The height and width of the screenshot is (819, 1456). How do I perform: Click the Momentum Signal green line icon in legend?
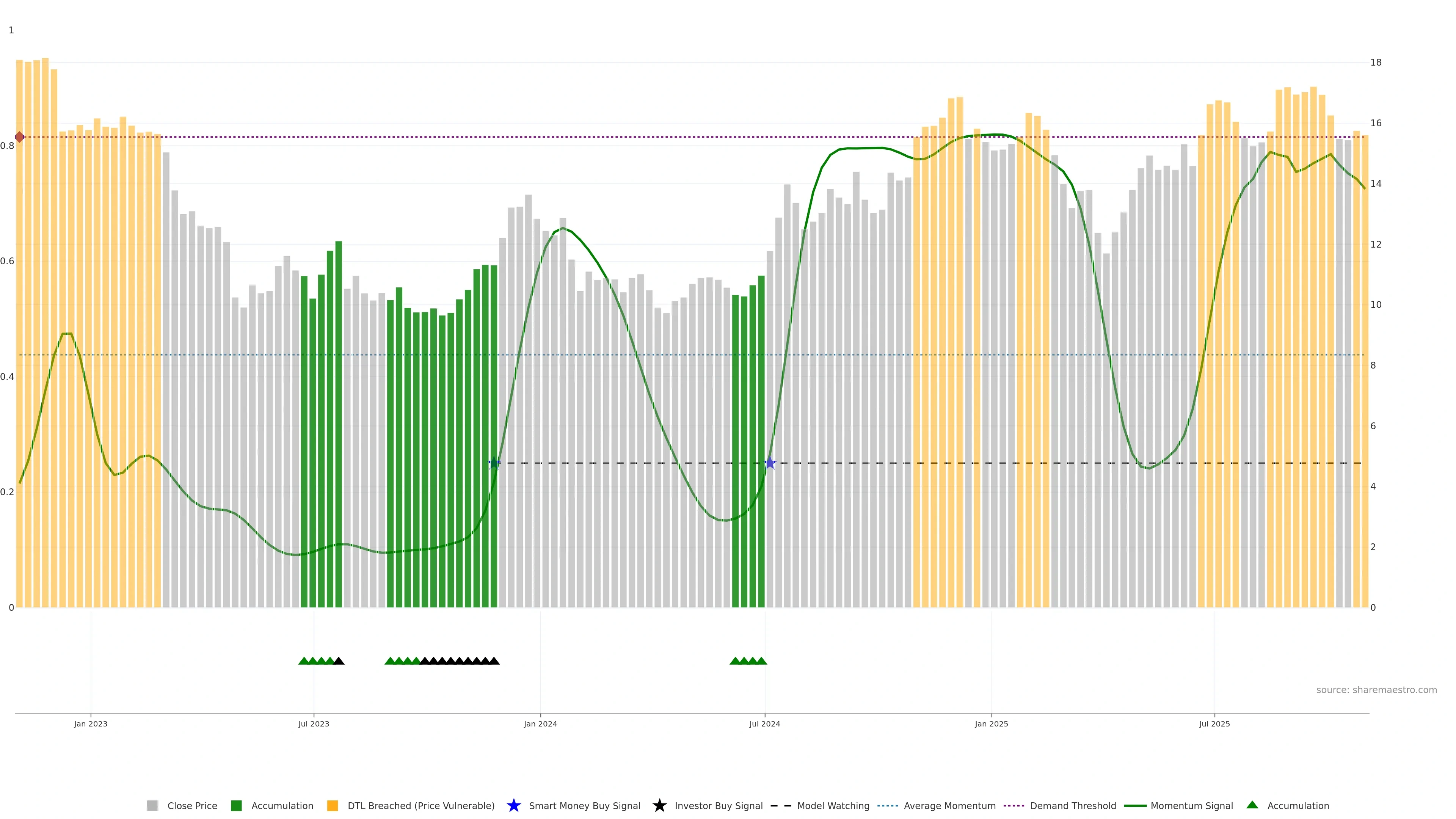pyautogui.click(x=1135, y=805)
